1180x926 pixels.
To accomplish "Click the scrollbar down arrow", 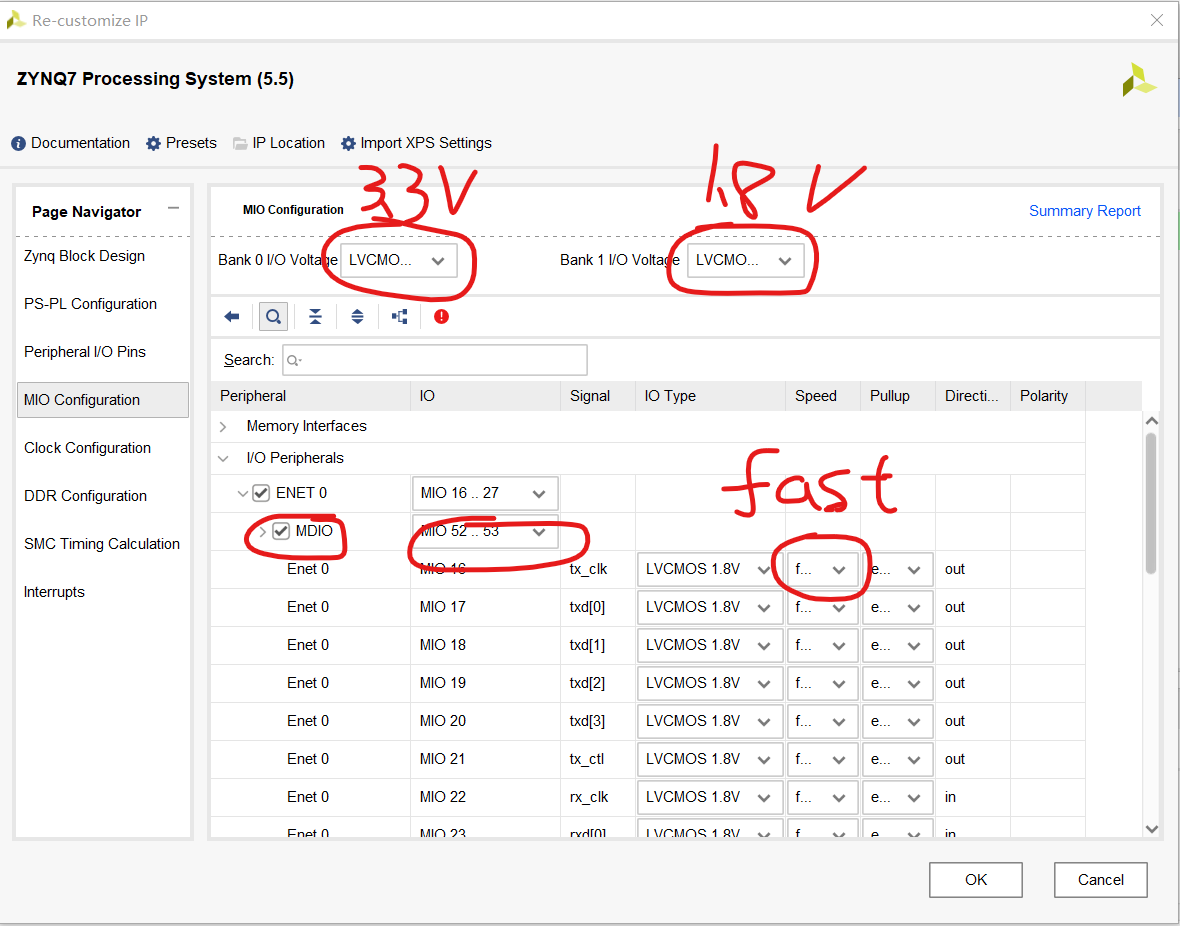I will 1151,829.
